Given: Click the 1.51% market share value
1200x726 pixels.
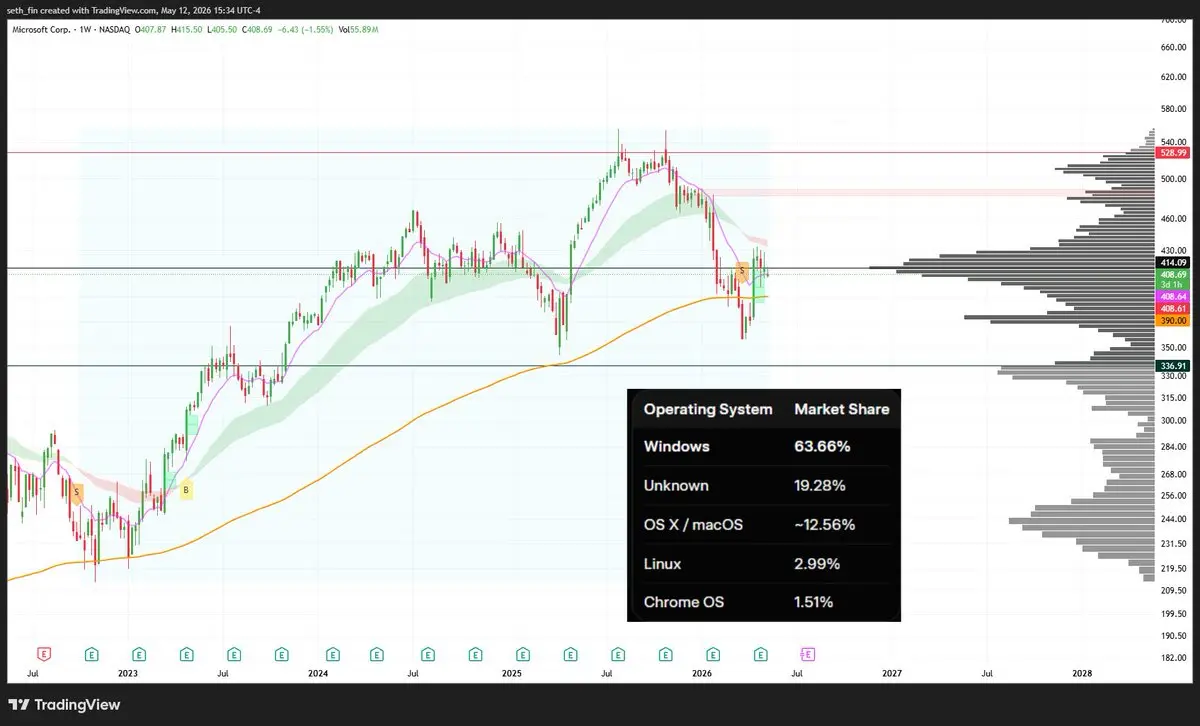Looking at the screenshot, I should 814,602.
